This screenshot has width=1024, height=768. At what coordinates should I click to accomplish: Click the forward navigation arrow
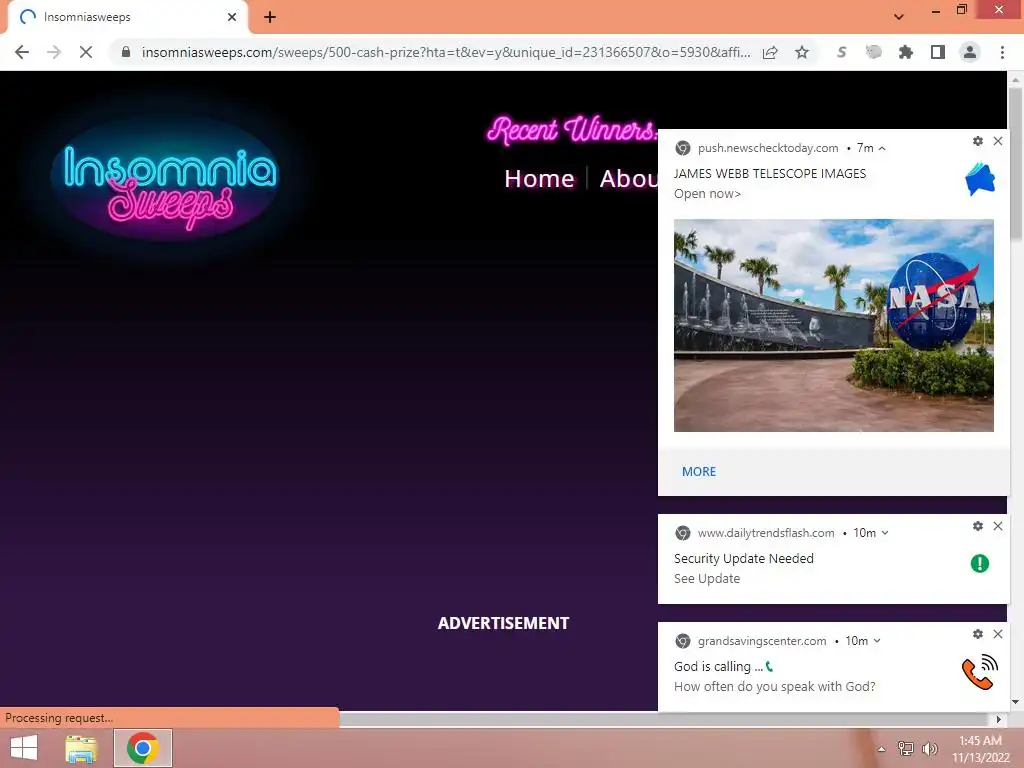(54, 52)
